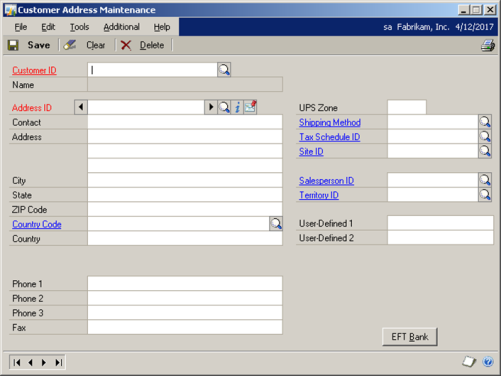
Task: Click into the Phone 3 field
Action: (185, 313)
